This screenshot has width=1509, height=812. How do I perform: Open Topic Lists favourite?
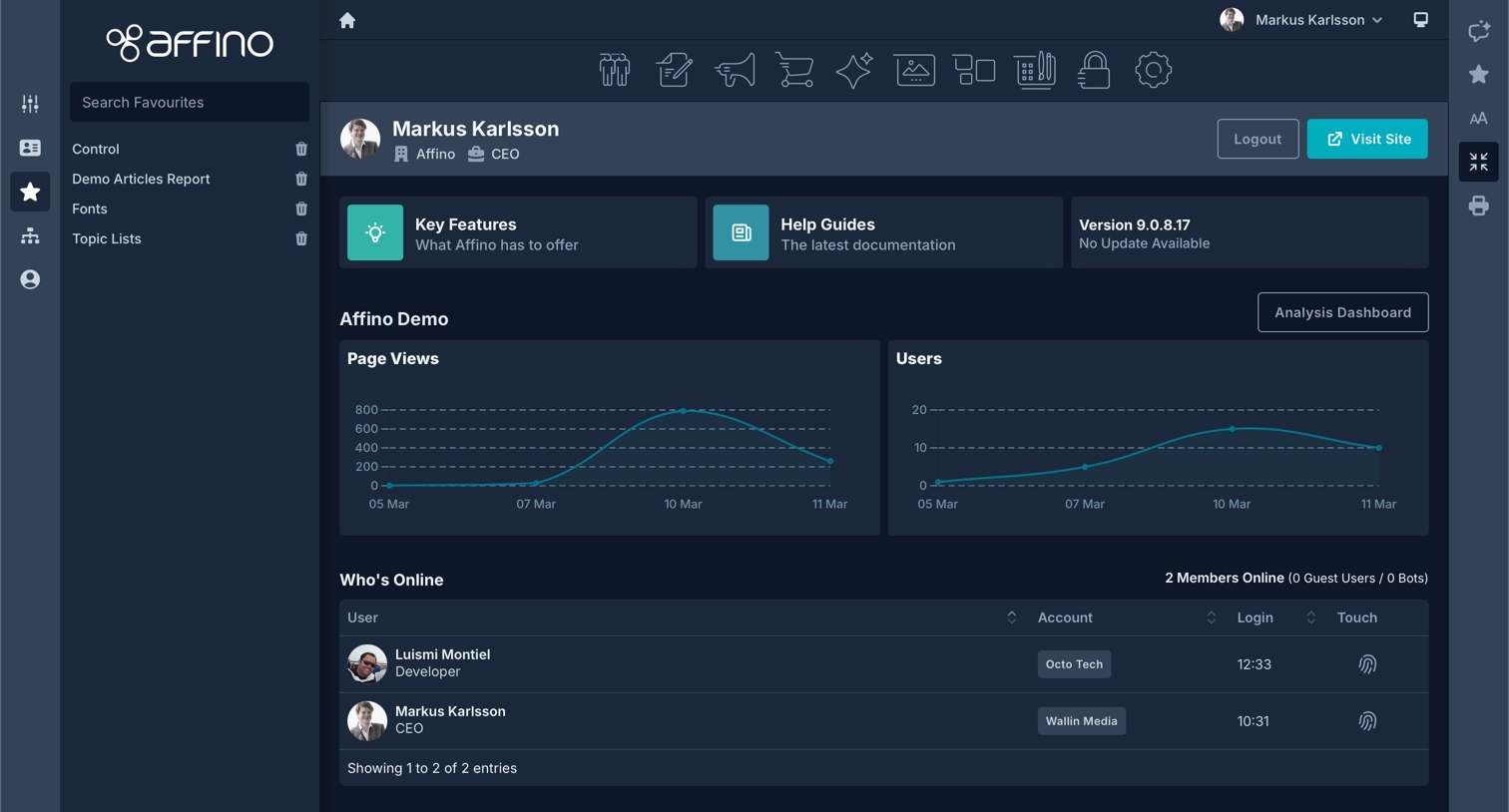coord(107,238)
